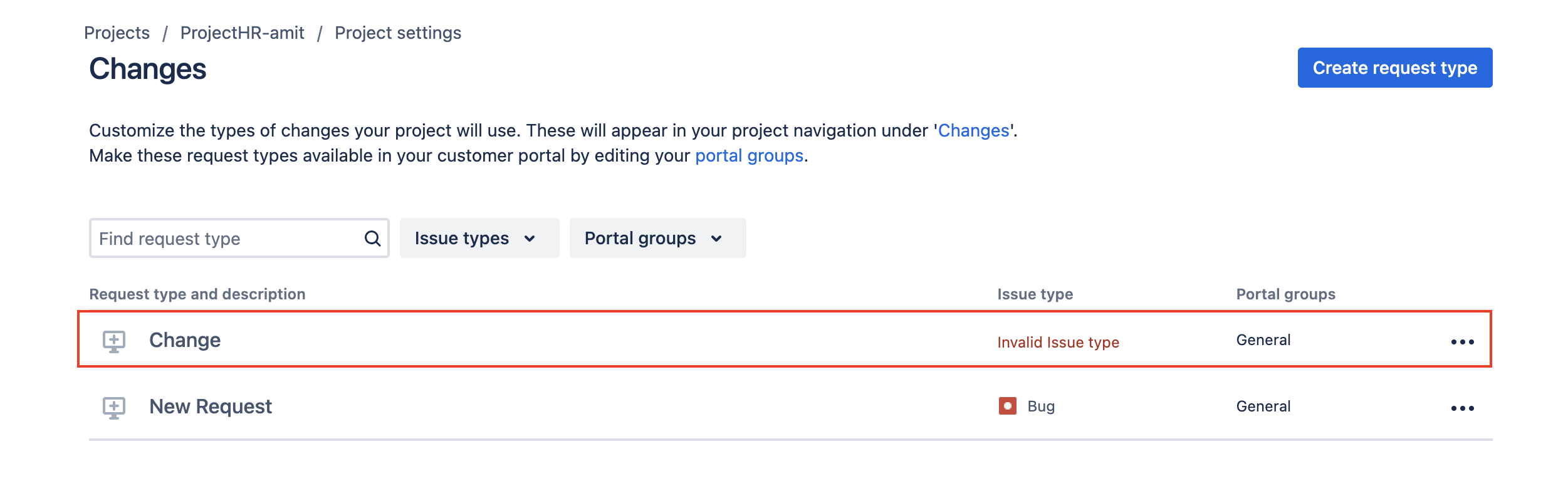Image resolution: width=1568 pixels, height=486 pixels.
Task: Open more actions for Change row
Action: [1462, 342]
